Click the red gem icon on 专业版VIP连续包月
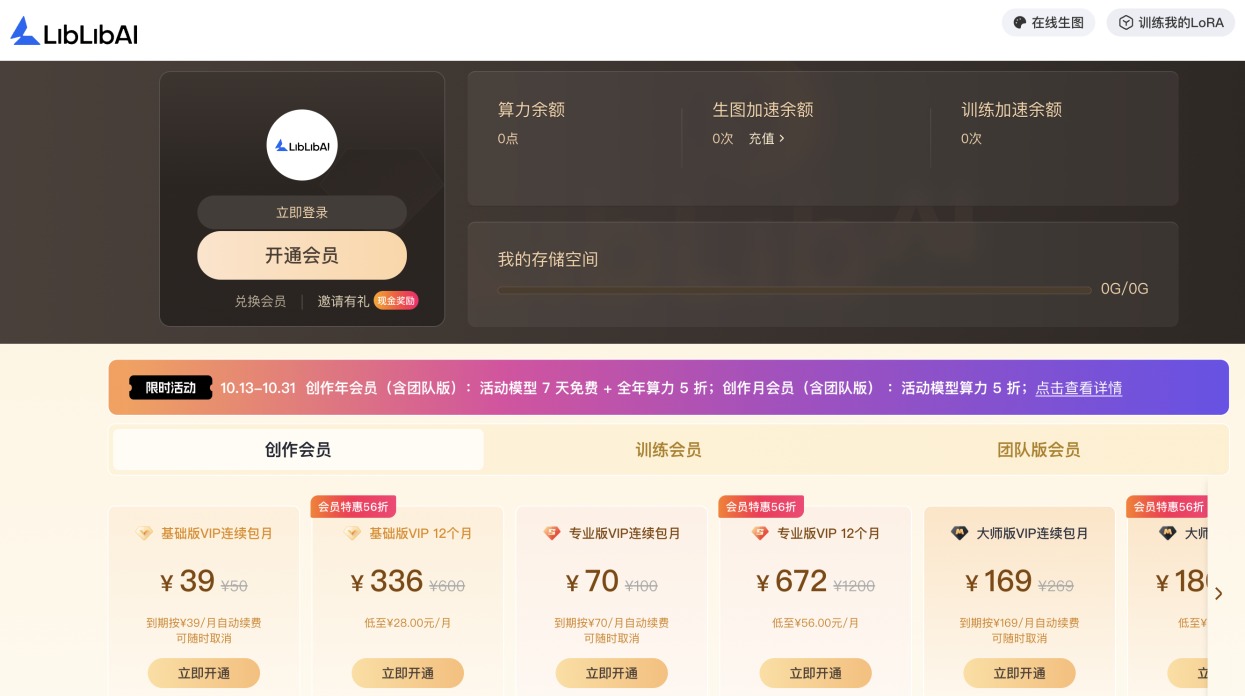The height and width of the screenshot is (696, 1245). [x=552, y=534]
